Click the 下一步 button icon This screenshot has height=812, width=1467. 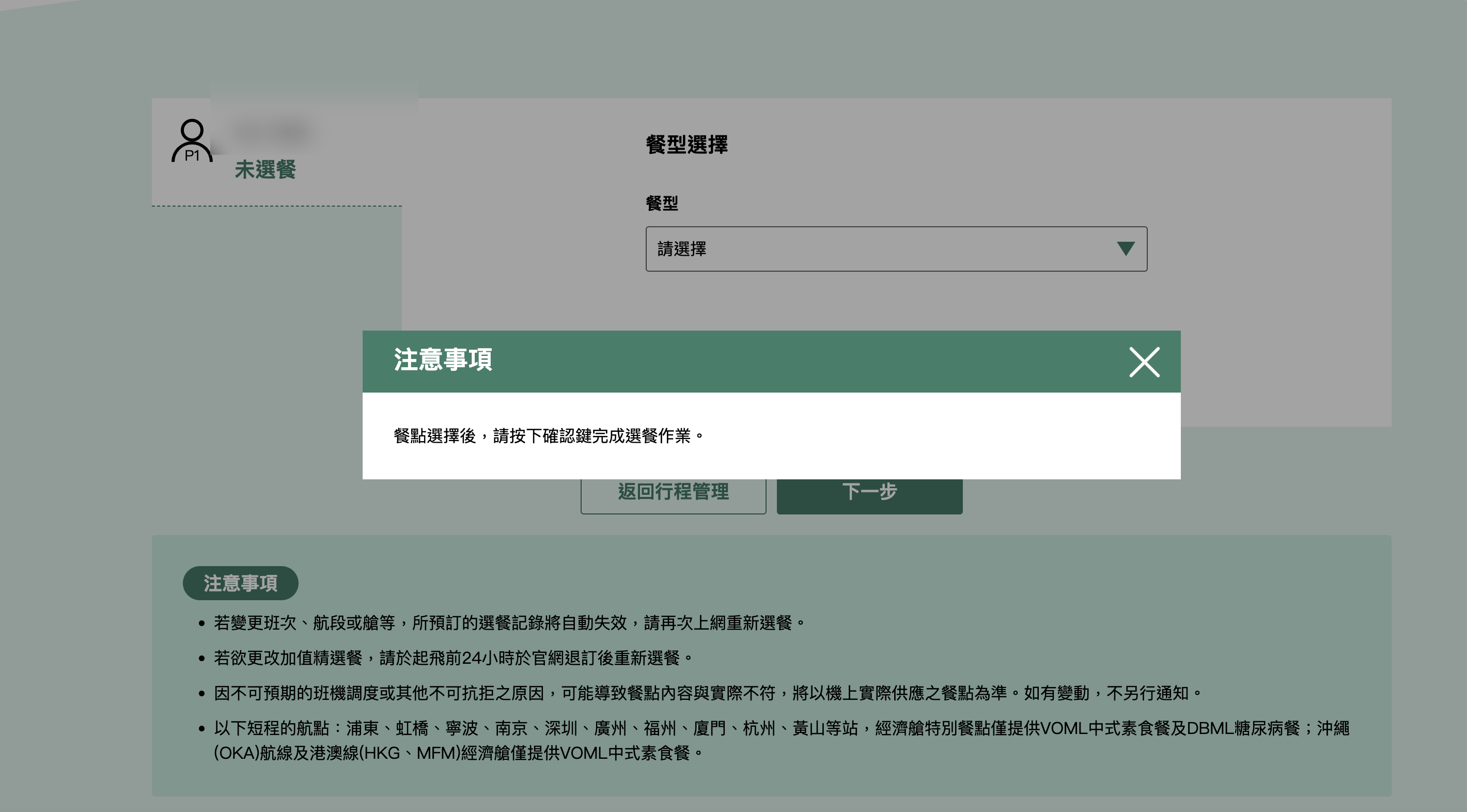tap(869, 491)
